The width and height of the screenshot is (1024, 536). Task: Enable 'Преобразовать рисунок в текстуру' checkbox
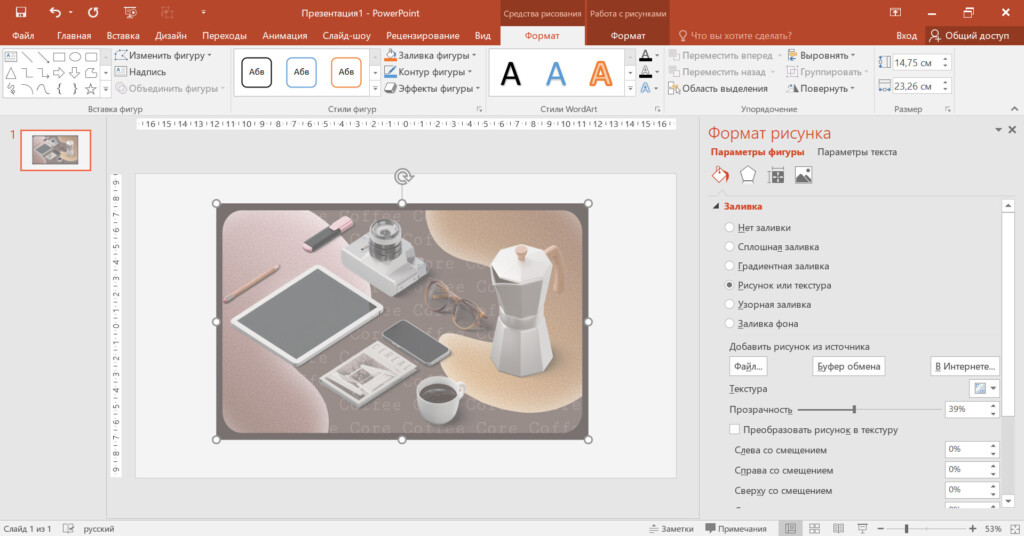click(x=735, y=430)
